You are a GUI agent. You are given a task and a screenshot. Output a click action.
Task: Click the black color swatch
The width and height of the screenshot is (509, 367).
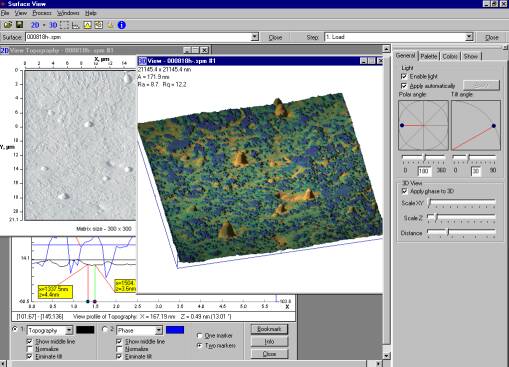tap(85, 330)
